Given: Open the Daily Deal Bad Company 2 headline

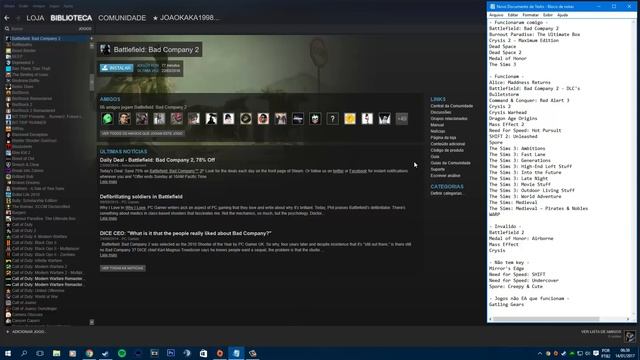Looking at the screenshot, I should tap(157, 160).
